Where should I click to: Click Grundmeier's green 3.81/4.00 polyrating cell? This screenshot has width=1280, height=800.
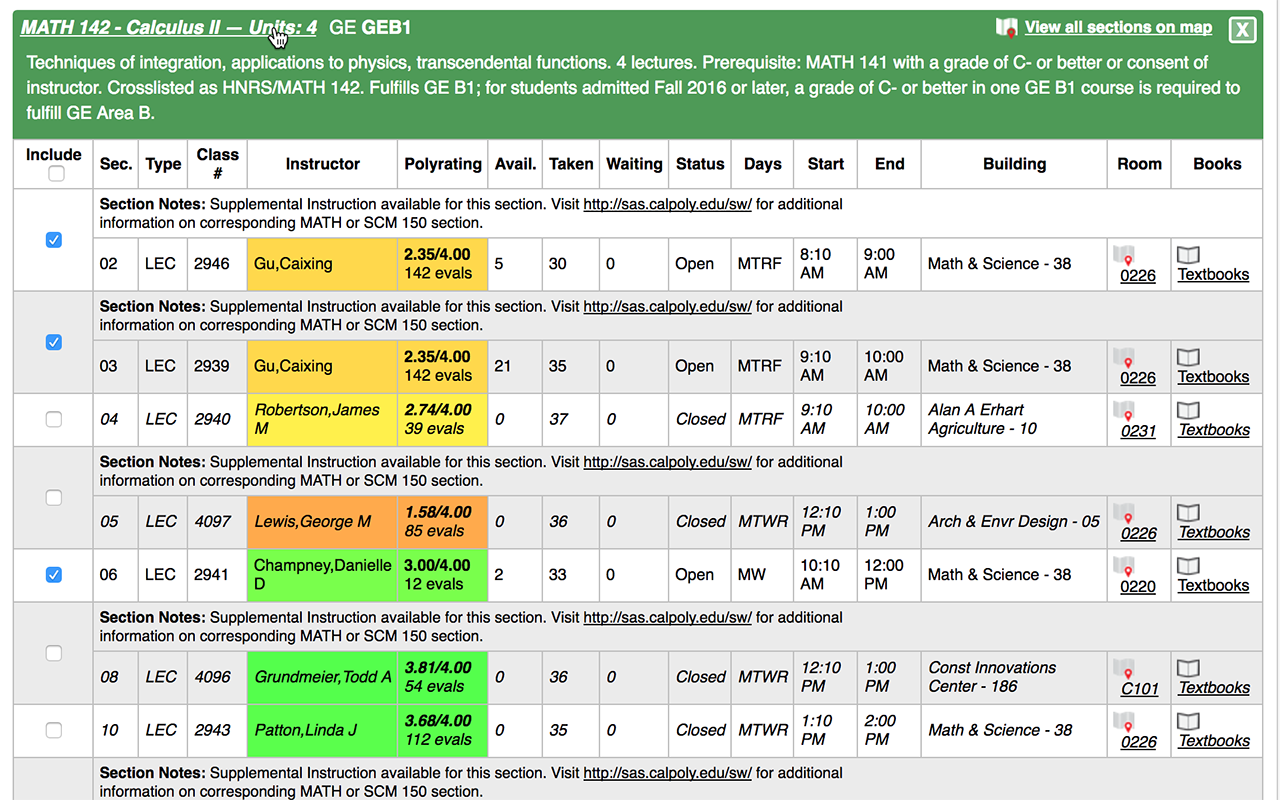(x=442, y=677)
